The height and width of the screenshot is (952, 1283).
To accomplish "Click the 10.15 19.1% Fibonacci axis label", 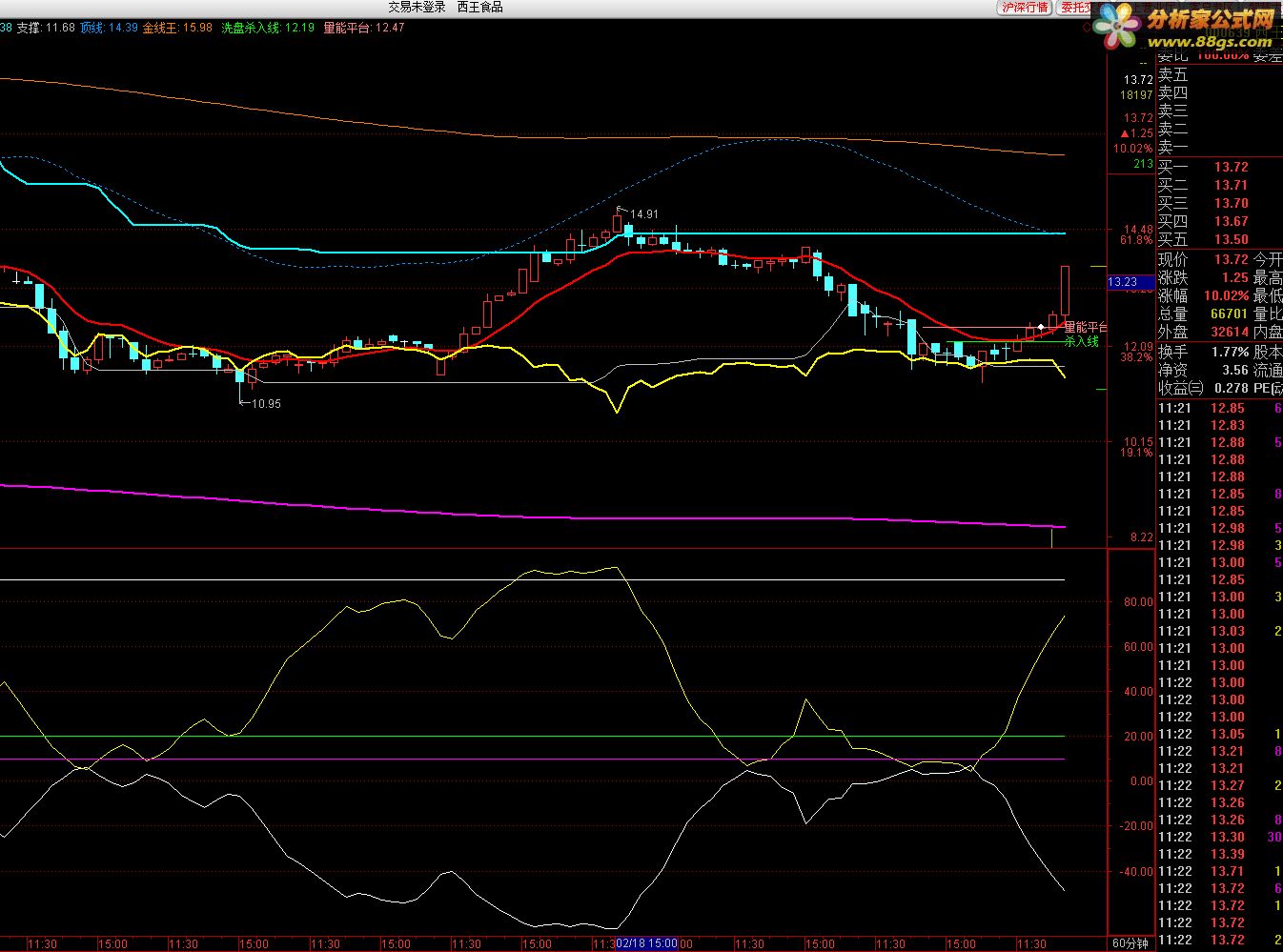I will pos(1137,447).
